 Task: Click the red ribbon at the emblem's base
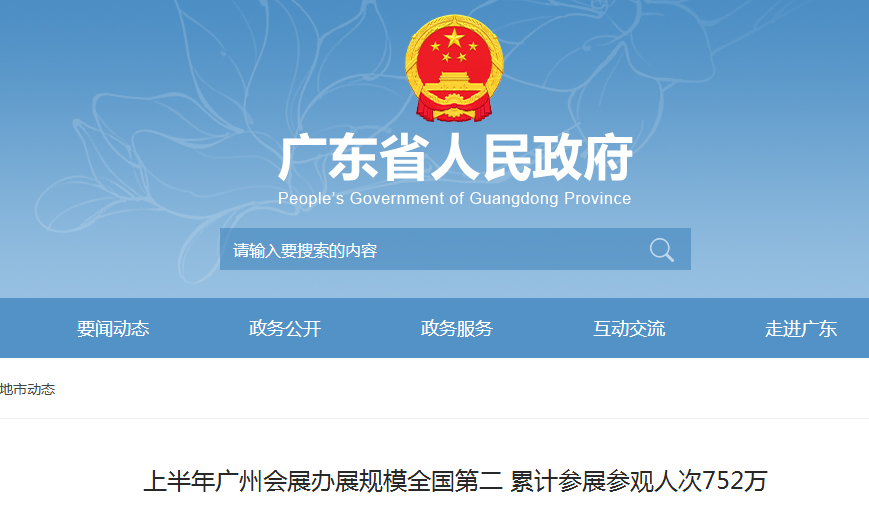coord(454,108)
